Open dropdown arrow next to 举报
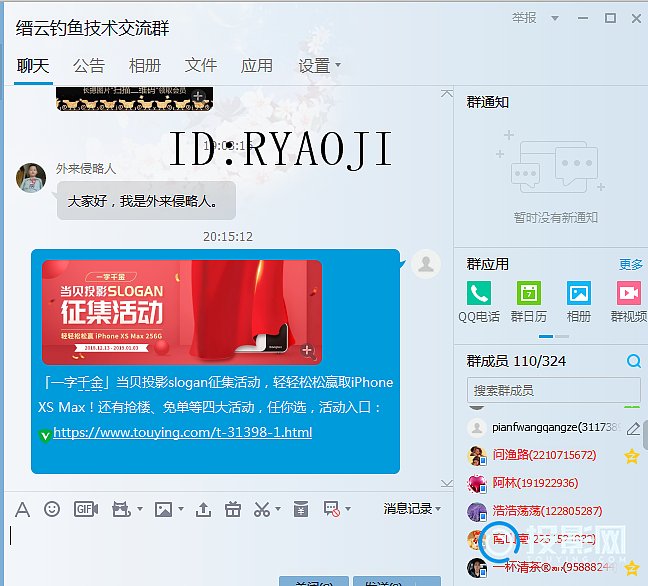The image size is (648, 586). pyautogui.click(x=545, y=18)
